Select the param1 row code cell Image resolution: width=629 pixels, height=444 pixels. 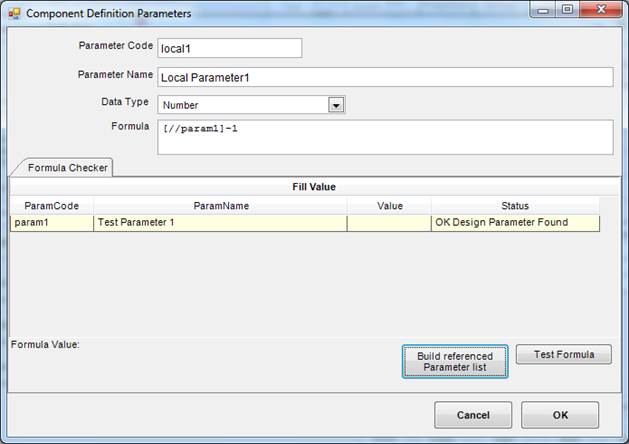point(51,223)
